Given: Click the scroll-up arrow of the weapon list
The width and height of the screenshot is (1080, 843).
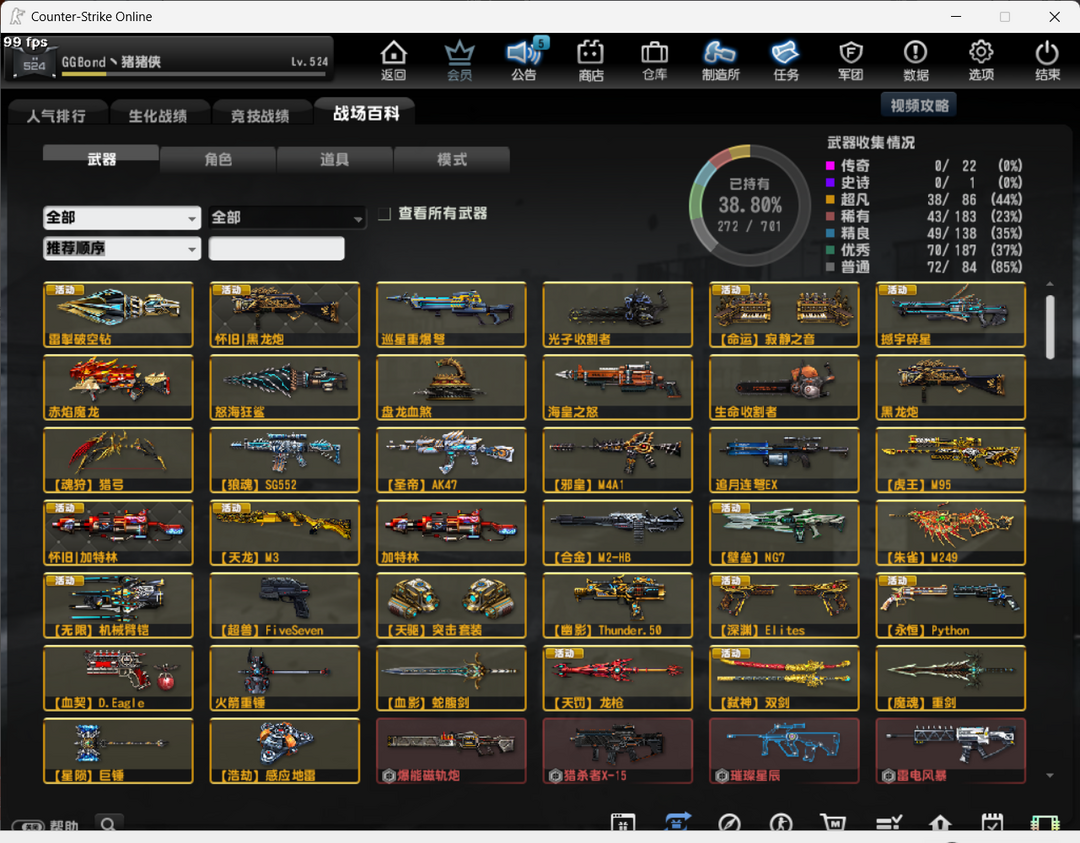Looking at the screenshot, I should pos(1050,284).
